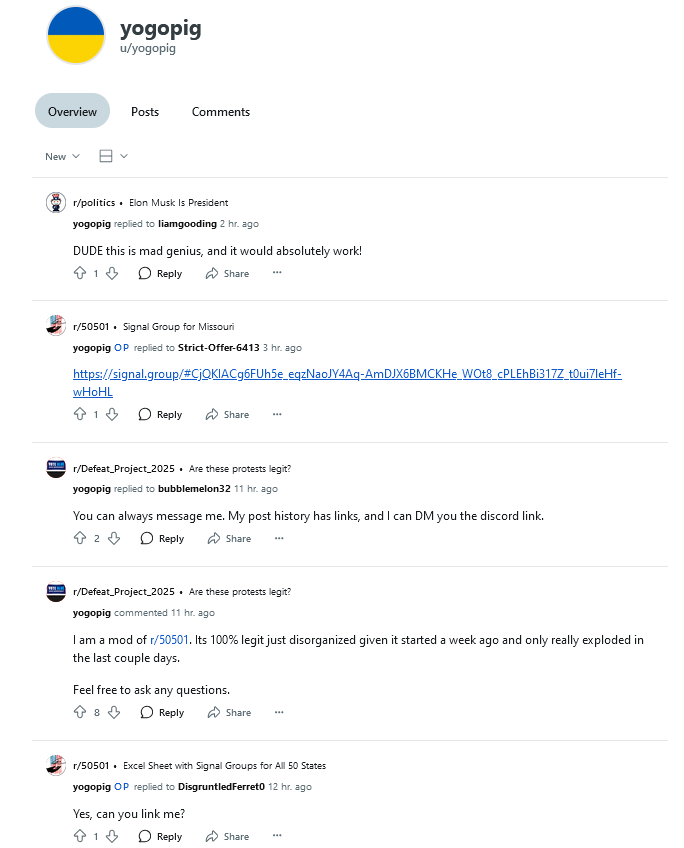Open more options on the liamgooding reply

[x=277, y=273]
